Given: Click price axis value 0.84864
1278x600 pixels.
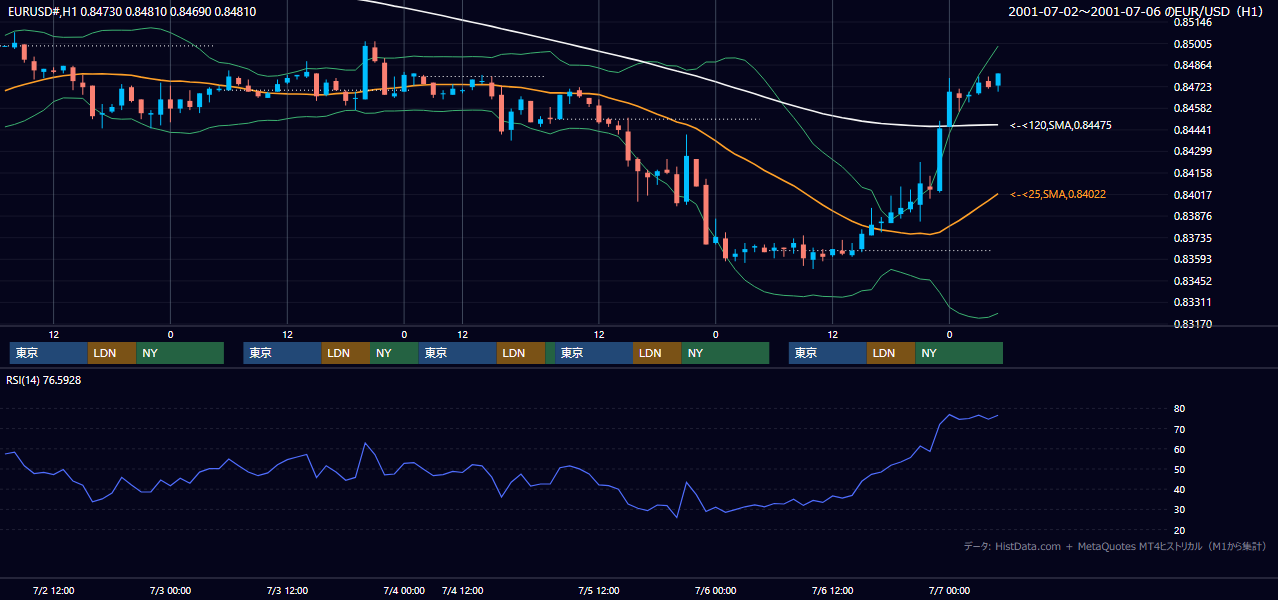Looking at the screenshot, I should click(x=1192, y=66).
